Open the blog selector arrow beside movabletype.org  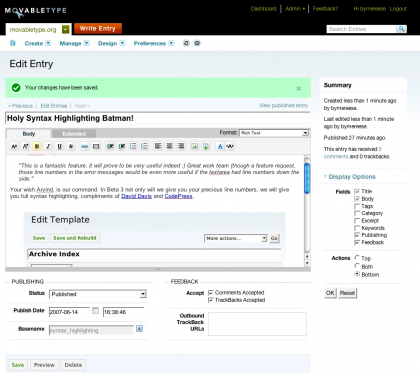[x=66, y=30]
